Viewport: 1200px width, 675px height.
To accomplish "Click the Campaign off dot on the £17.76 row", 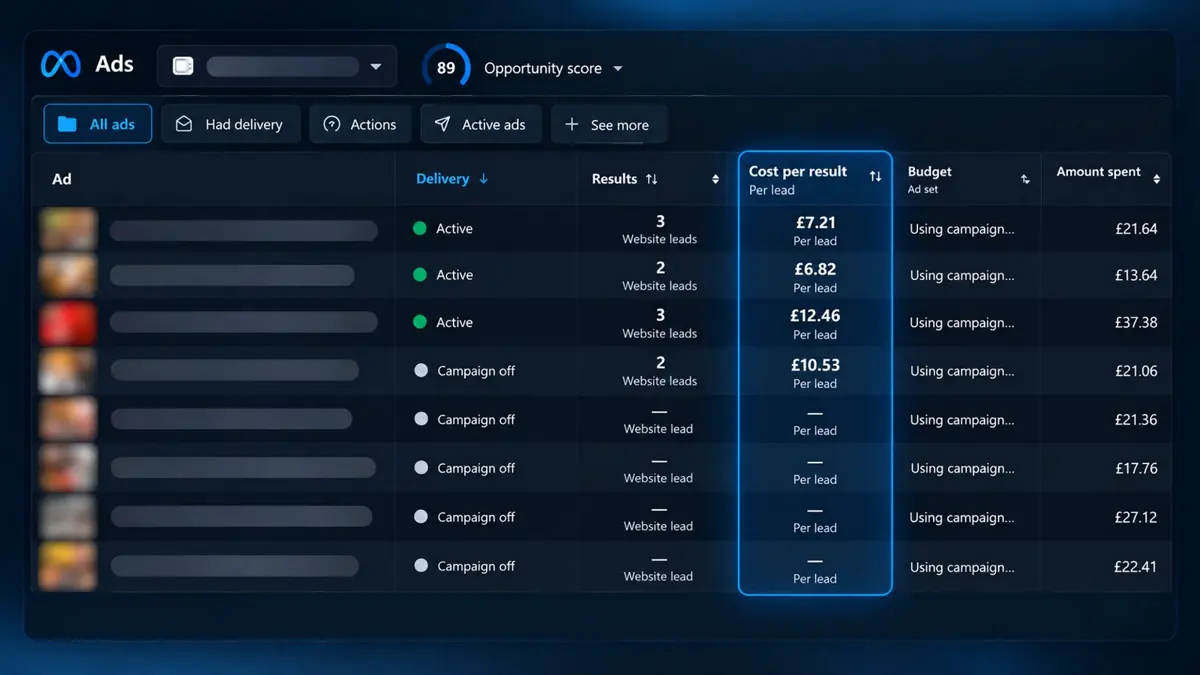I will [x=421, y=468].
